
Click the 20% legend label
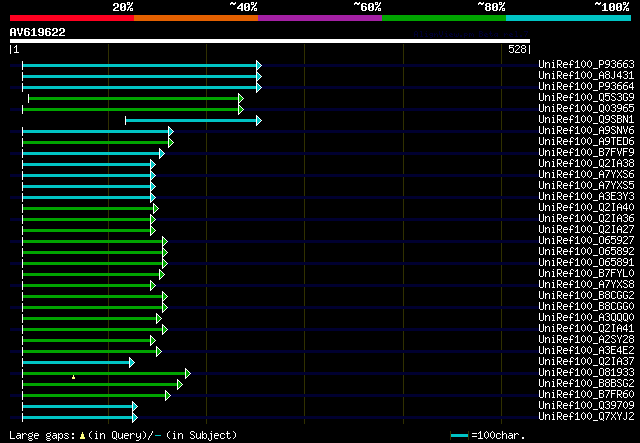[x=123, y=7]
